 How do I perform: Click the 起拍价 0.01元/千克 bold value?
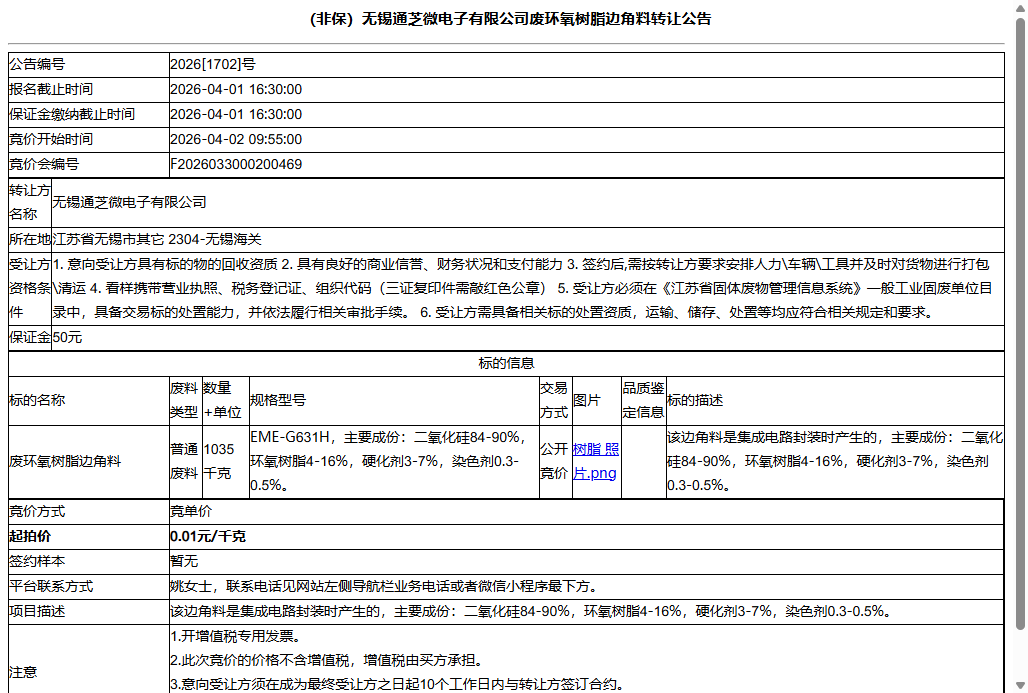coord(211,536)
